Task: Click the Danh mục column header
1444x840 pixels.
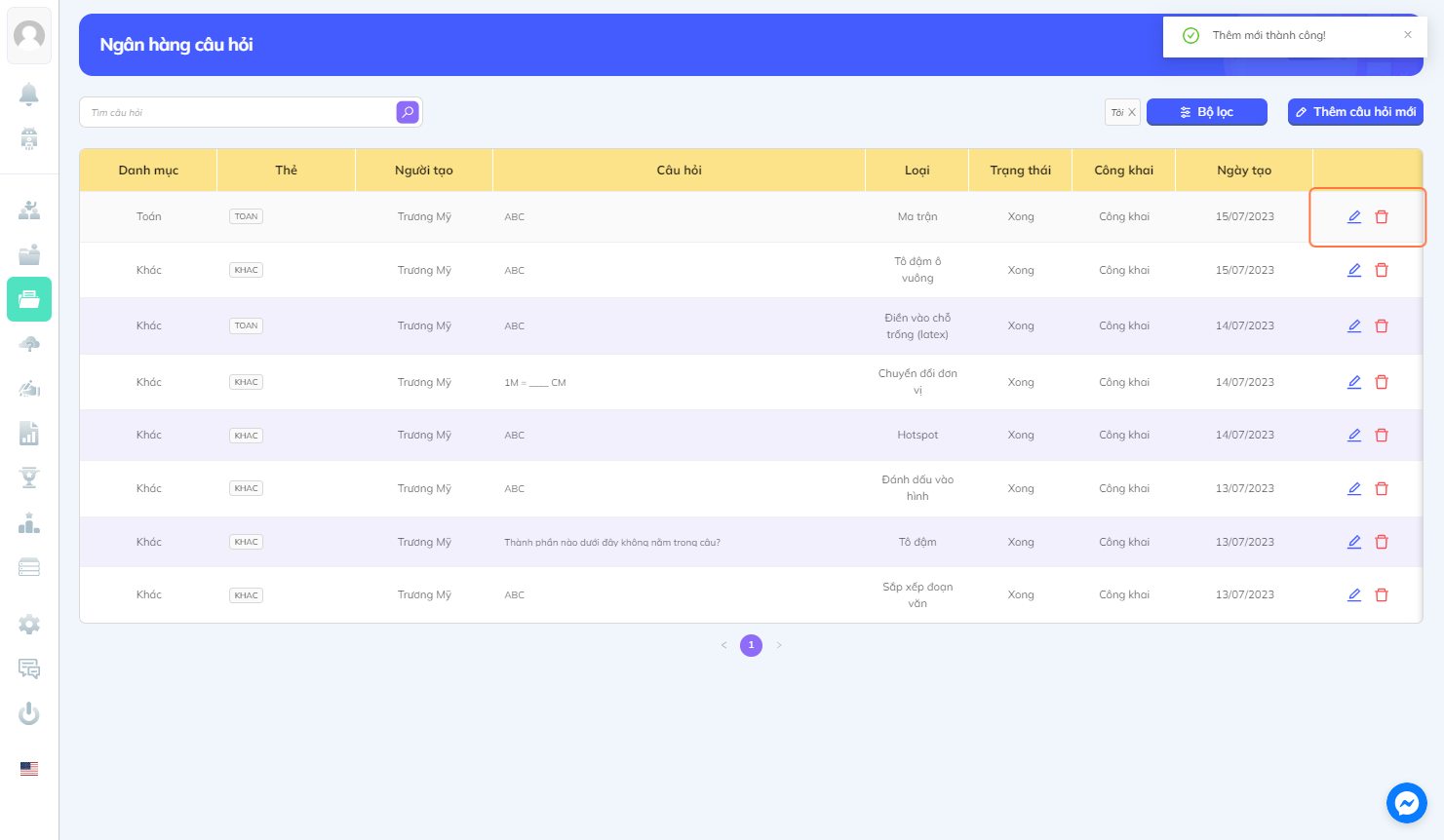Action: tap(148, 171)
